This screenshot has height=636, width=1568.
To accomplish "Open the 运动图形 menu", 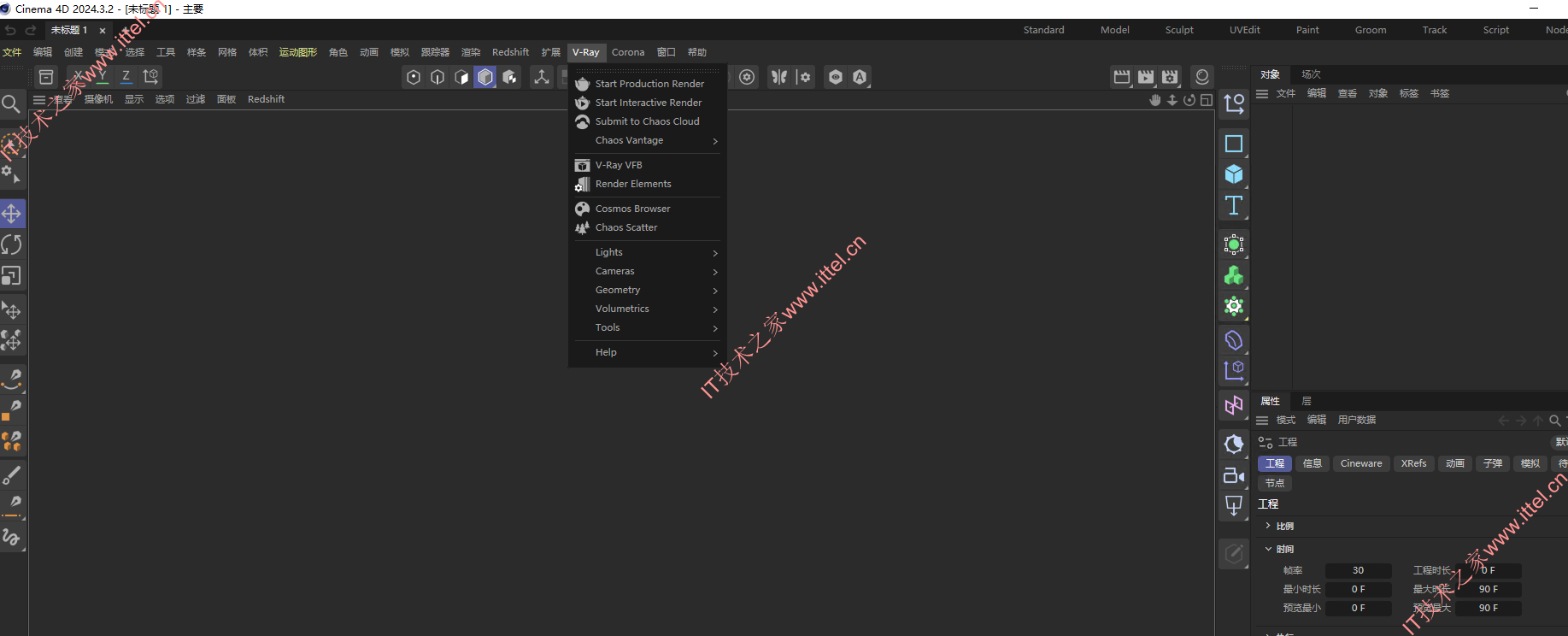I will [298, 52].
